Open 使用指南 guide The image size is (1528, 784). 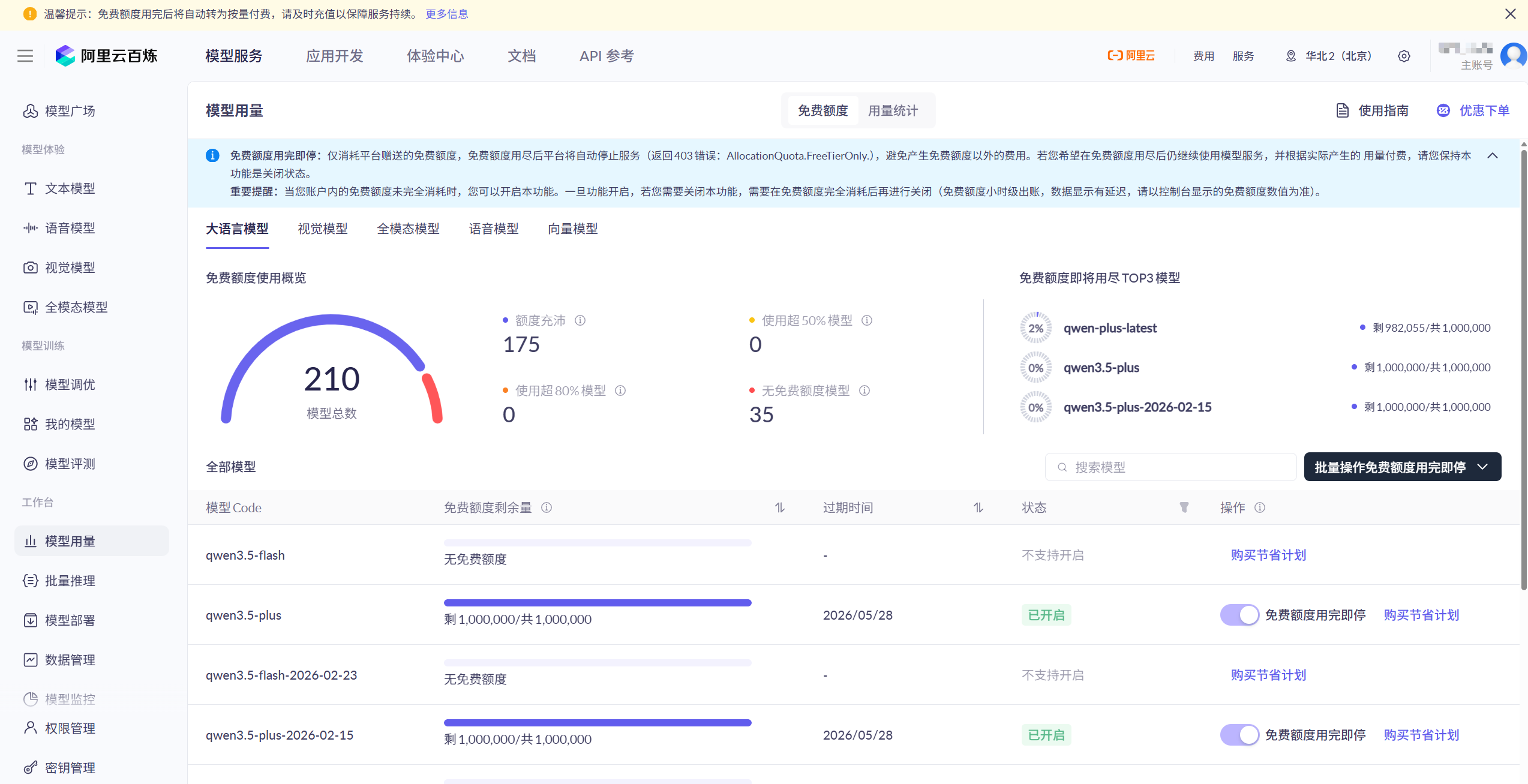coord(1373,110)
